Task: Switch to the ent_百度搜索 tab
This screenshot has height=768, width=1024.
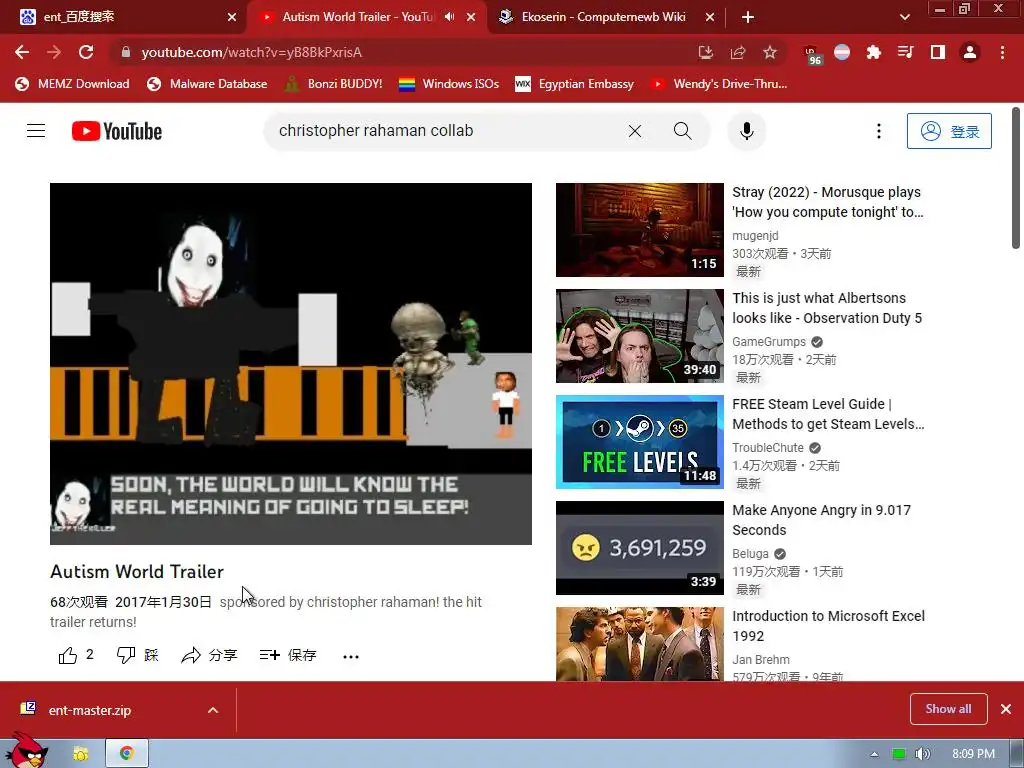Action: pyautogui.click(x=123, y=17)
